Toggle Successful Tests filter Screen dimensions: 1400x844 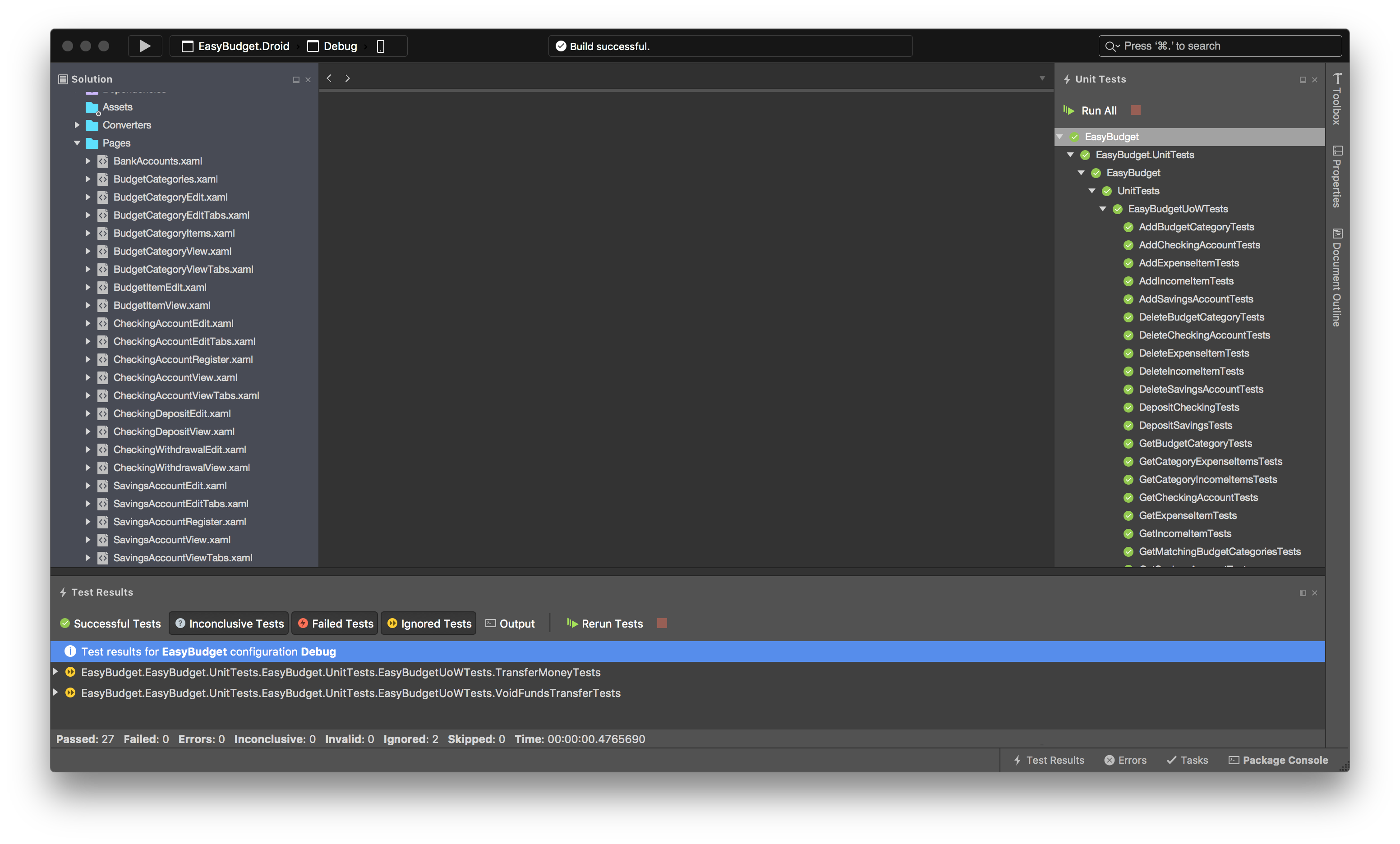(111, 624)
